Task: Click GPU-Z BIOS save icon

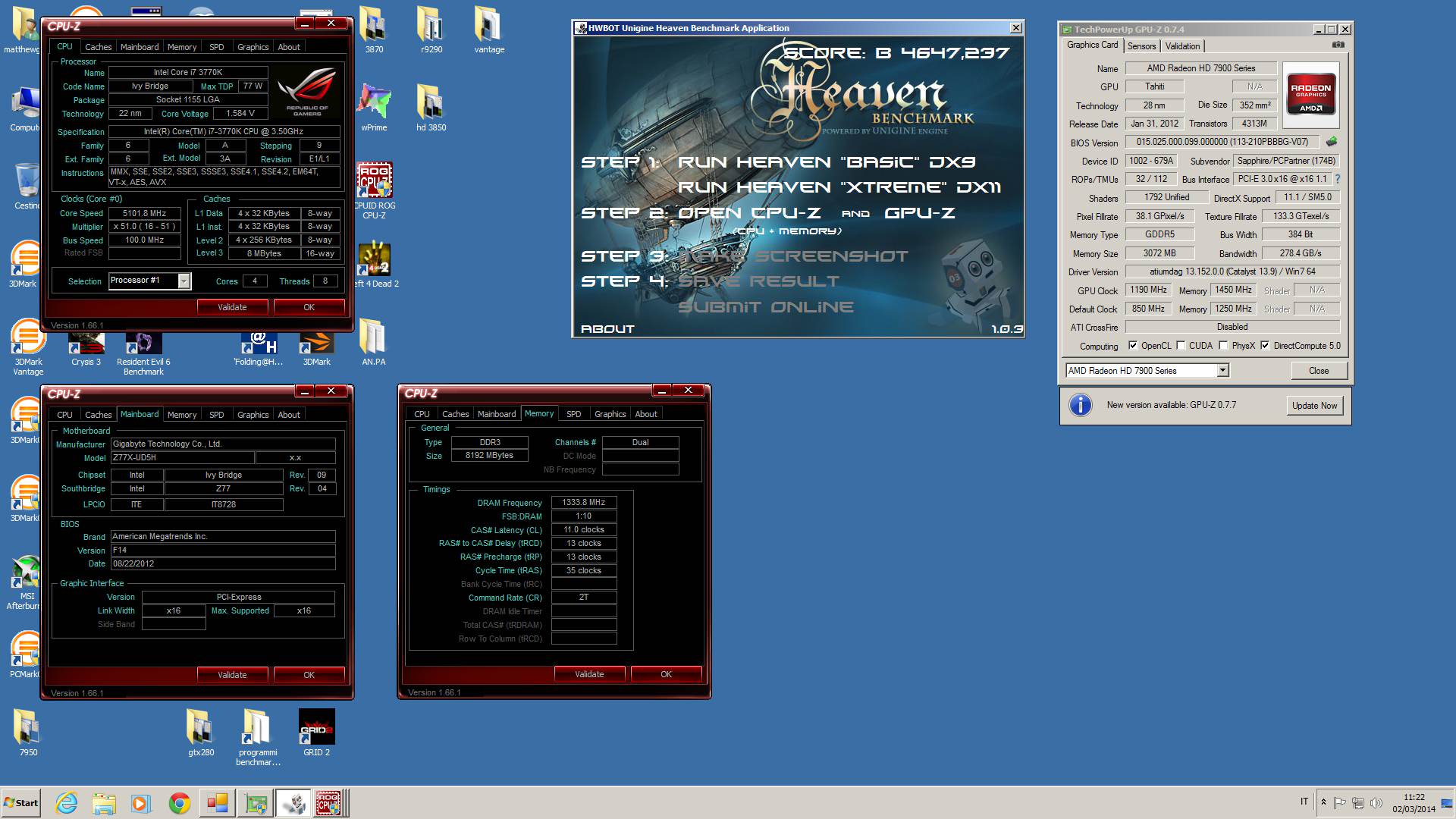Action: [x=1332, y=142]
